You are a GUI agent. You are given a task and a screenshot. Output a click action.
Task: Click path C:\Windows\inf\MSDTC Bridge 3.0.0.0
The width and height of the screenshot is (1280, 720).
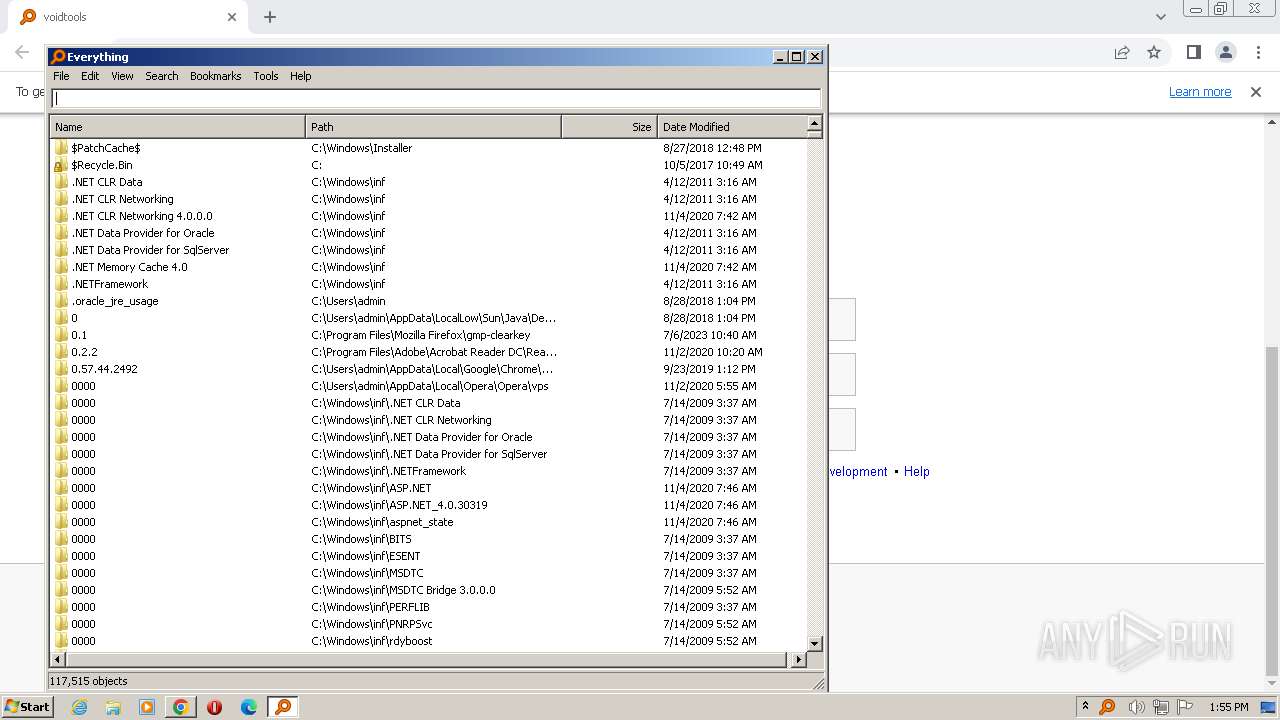tap(403, 590)
